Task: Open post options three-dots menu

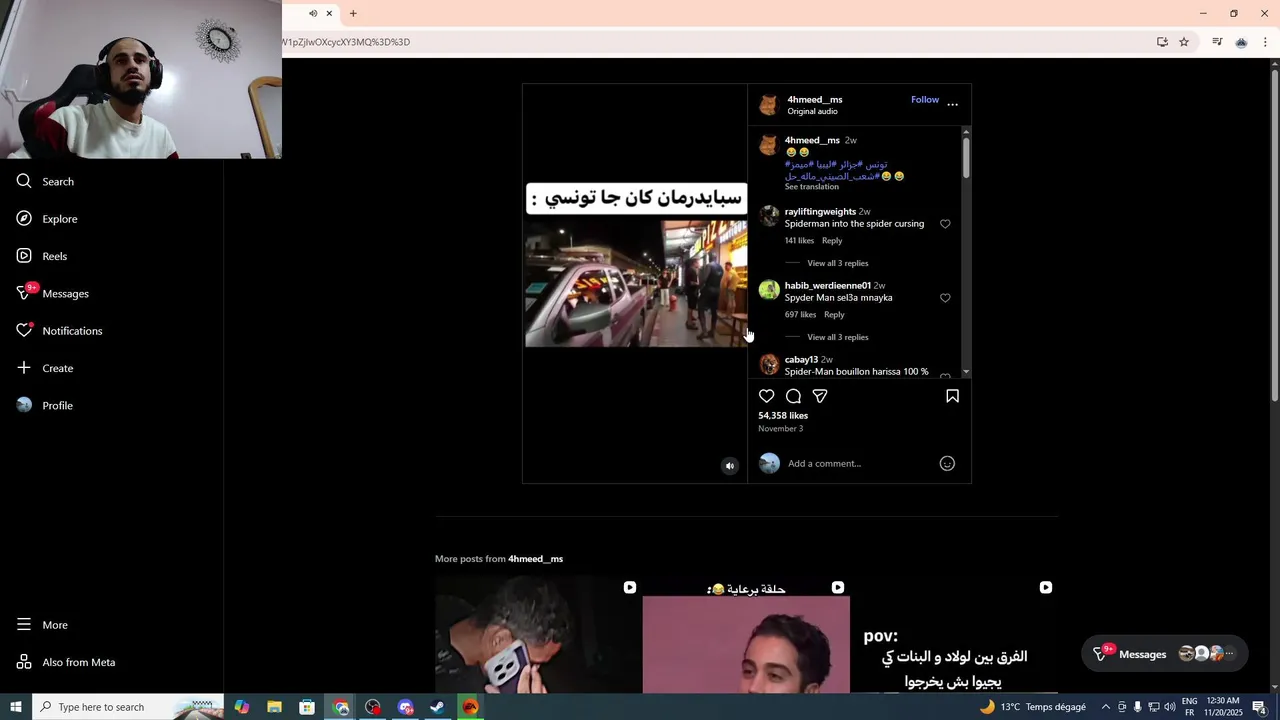Action: [x=952, y=104]
